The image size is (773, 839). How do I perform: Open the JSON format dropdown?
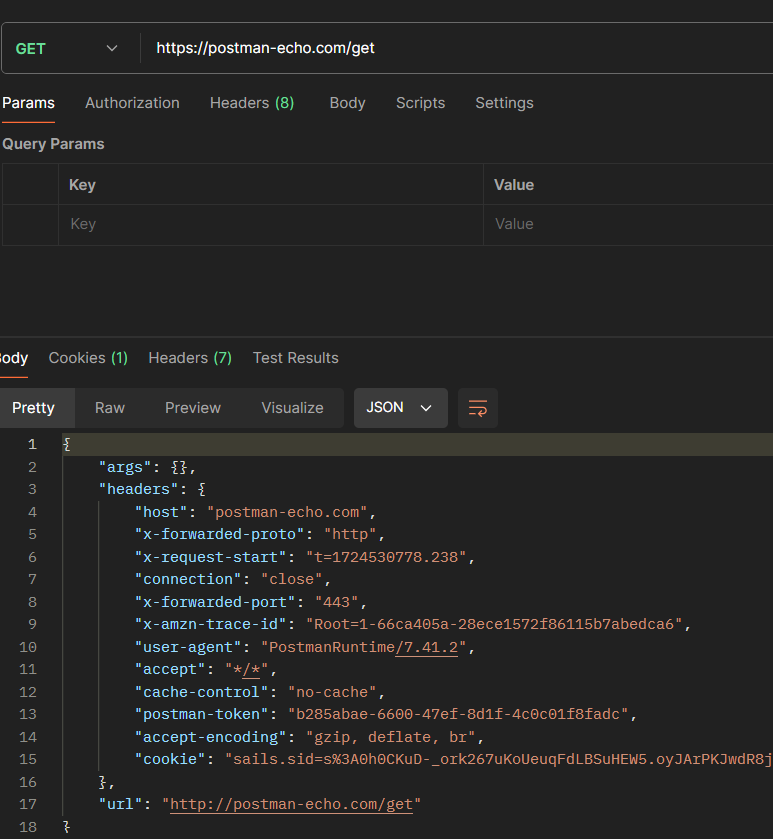pos(401,408)
